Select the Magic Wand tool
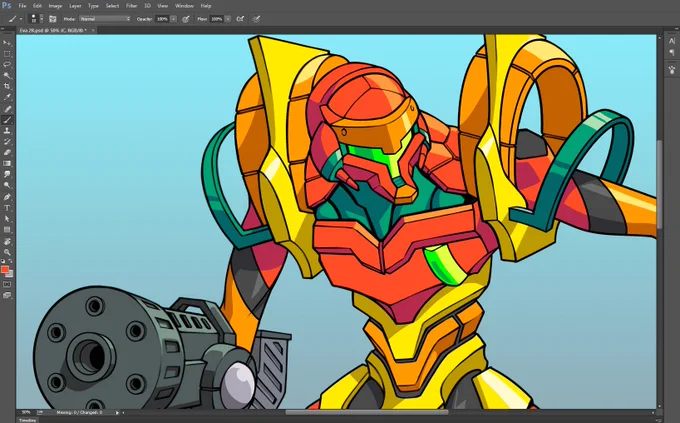 (7, 75)
